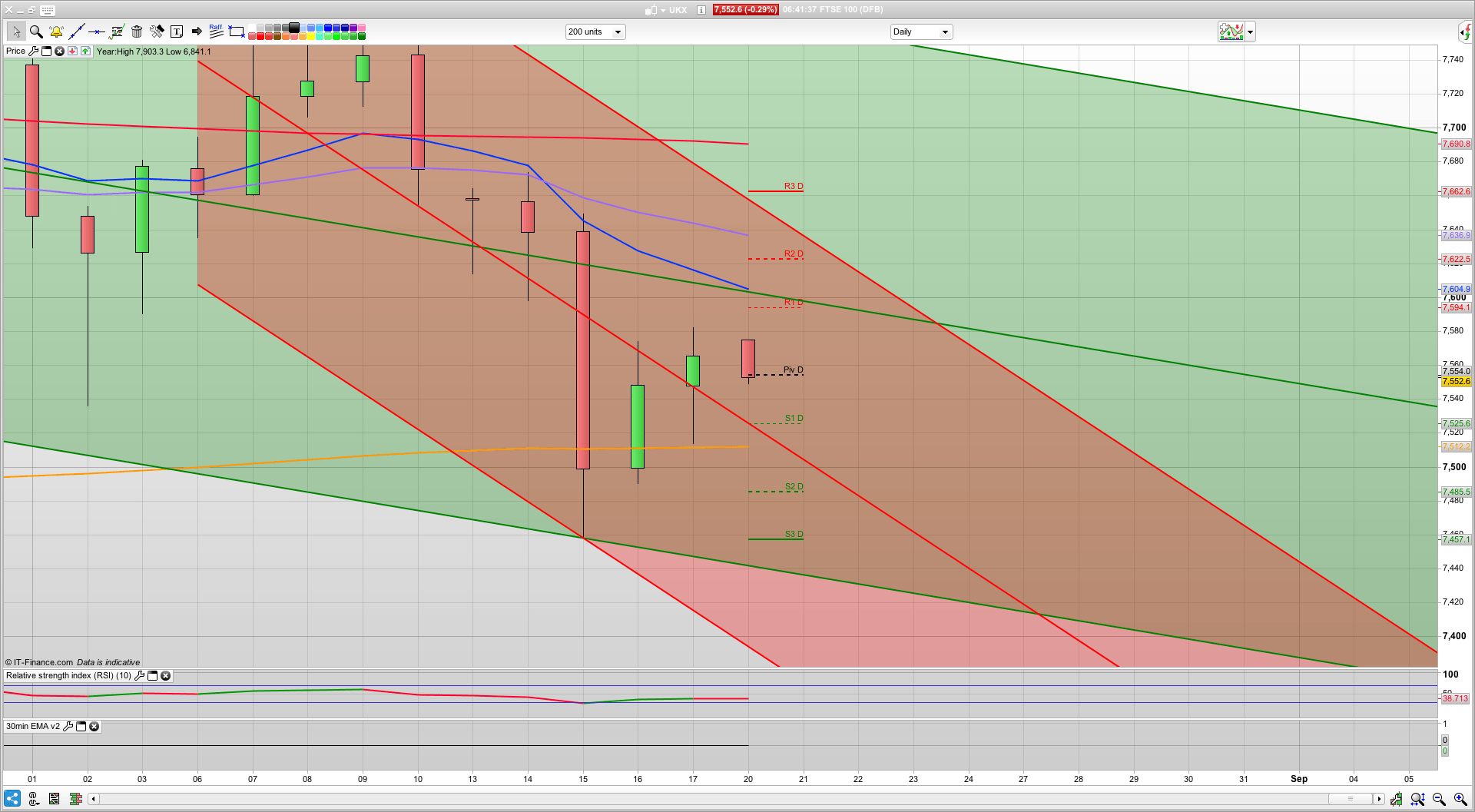This screenshot has width=1475, height=812.
Task: Select the rectangle drawing tool
Action: 237,31
